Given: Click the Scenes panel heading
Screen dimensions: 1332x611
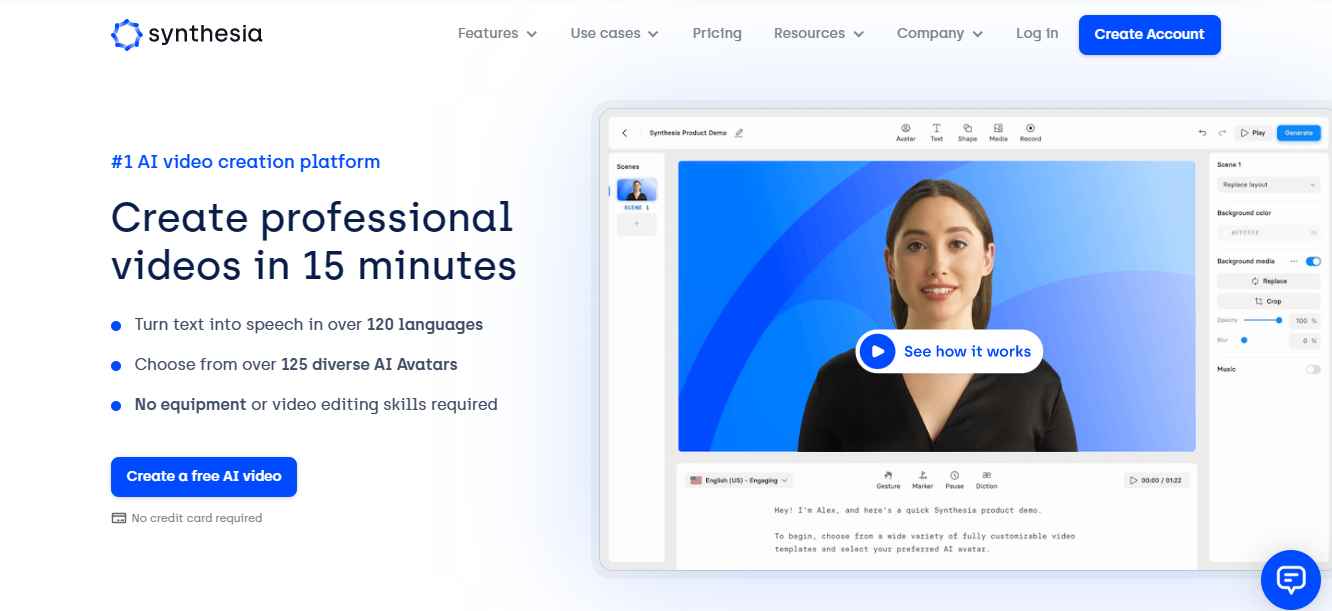Looking at the screenshot, I should pos(628,167).
